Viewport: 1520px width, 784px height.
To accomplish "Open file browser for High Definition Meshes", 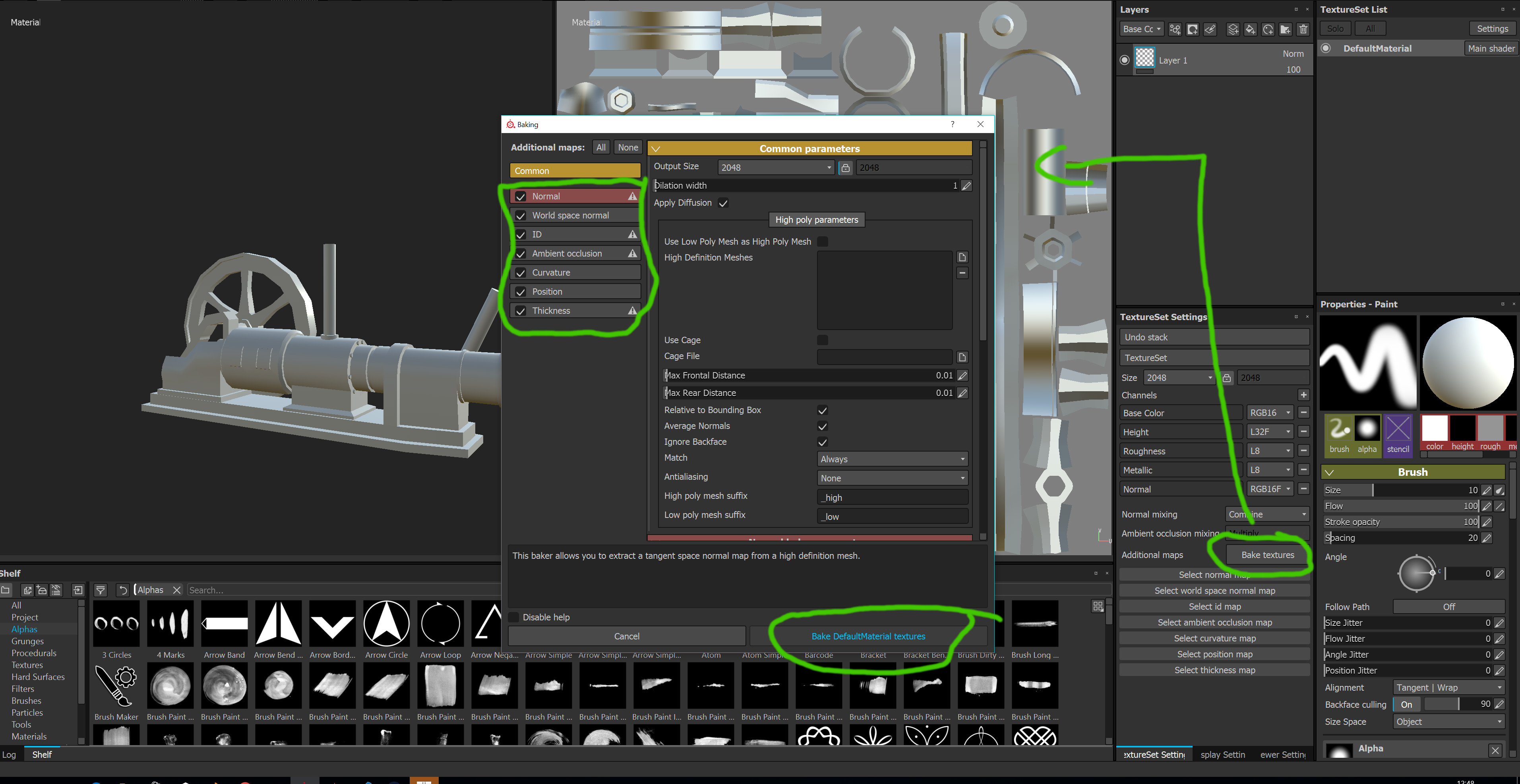I will [x=962, y=257].
